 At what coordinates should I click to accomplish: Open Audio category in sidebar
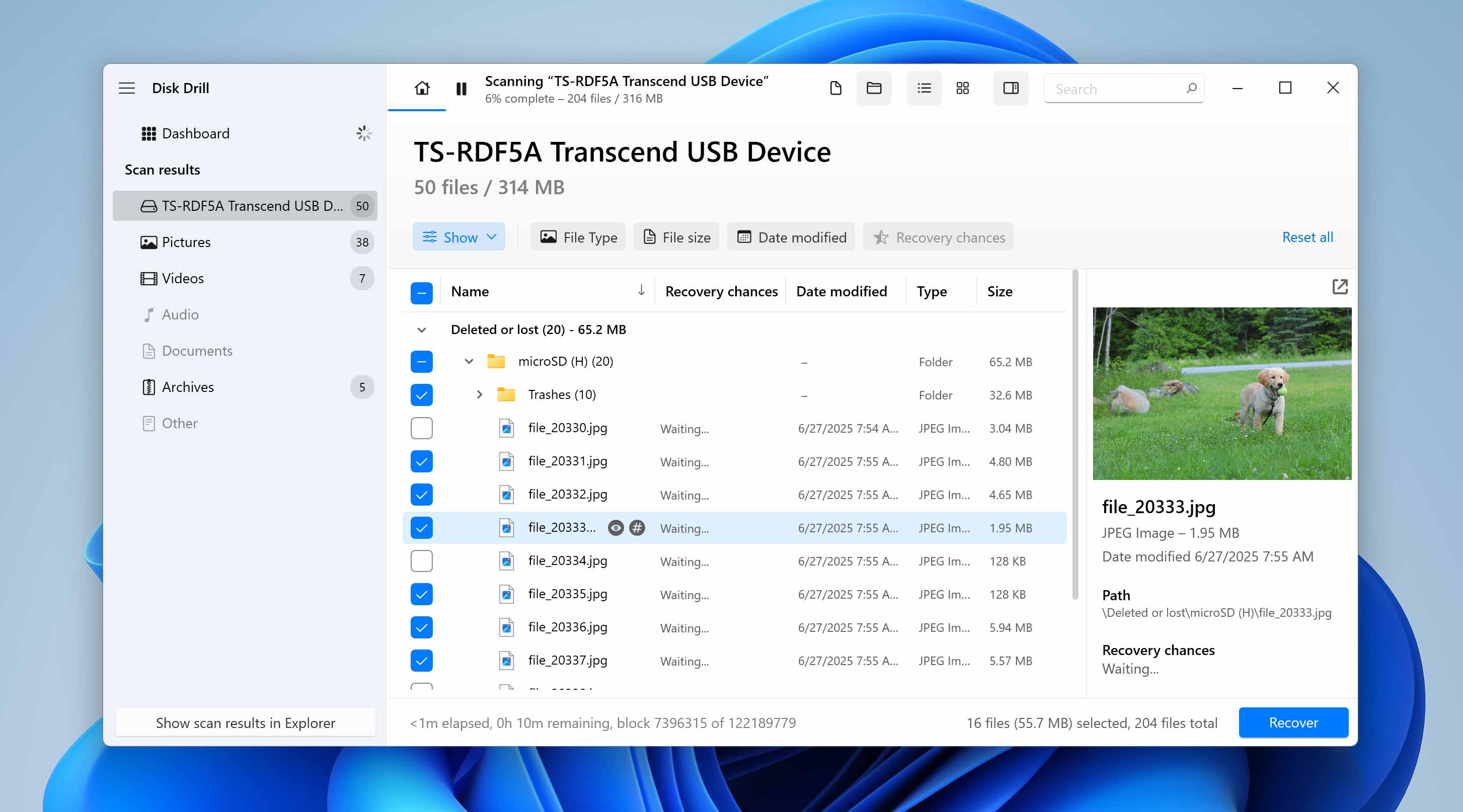245,314
